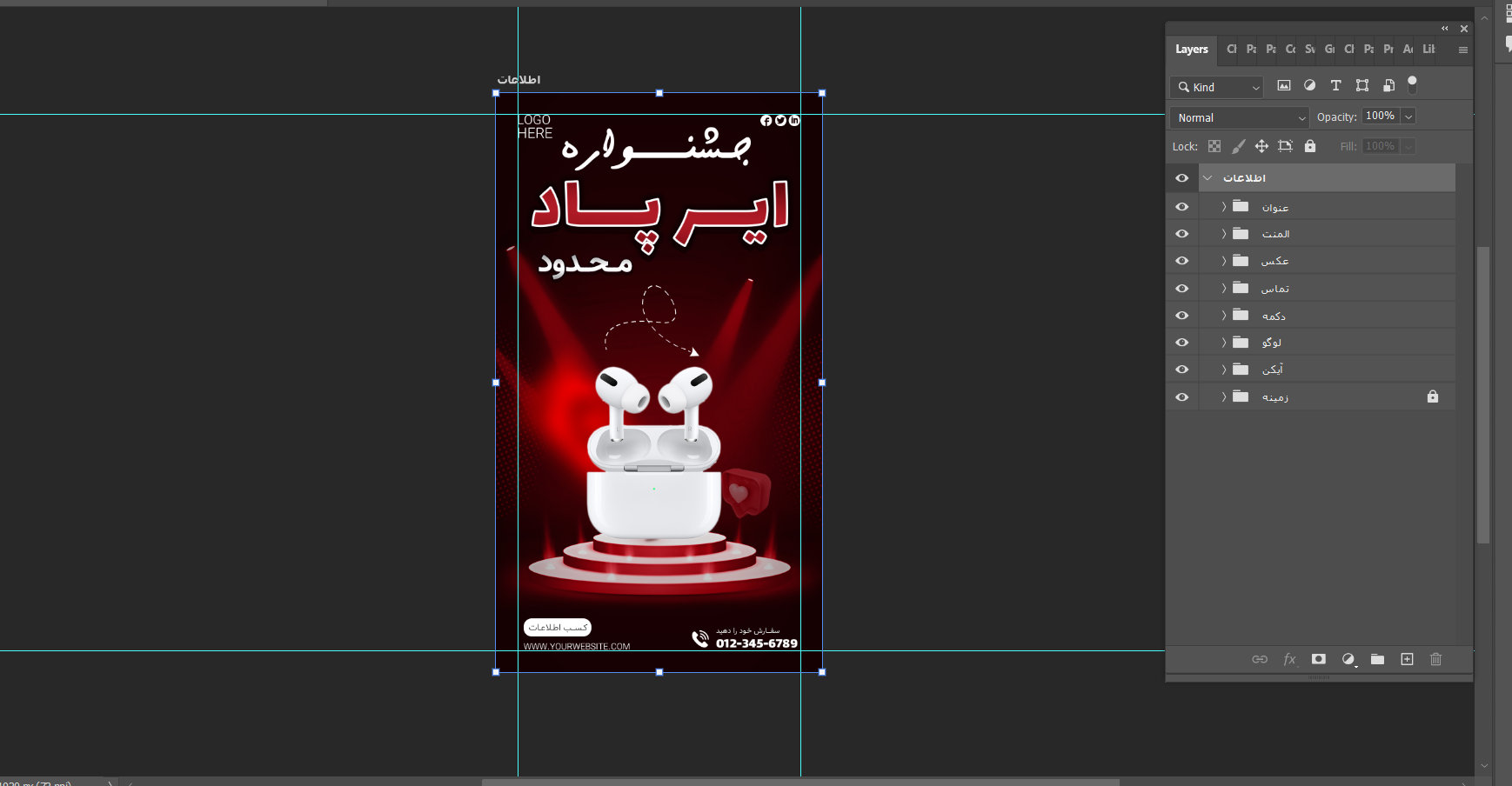Switch to the Lib panel tab

pos(1428,50)
